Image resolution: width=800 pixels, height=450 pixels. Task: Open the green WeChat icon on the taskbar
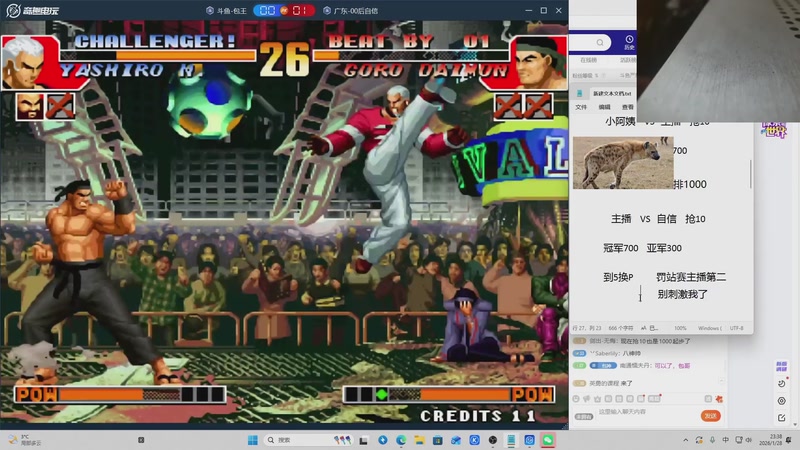547,440
